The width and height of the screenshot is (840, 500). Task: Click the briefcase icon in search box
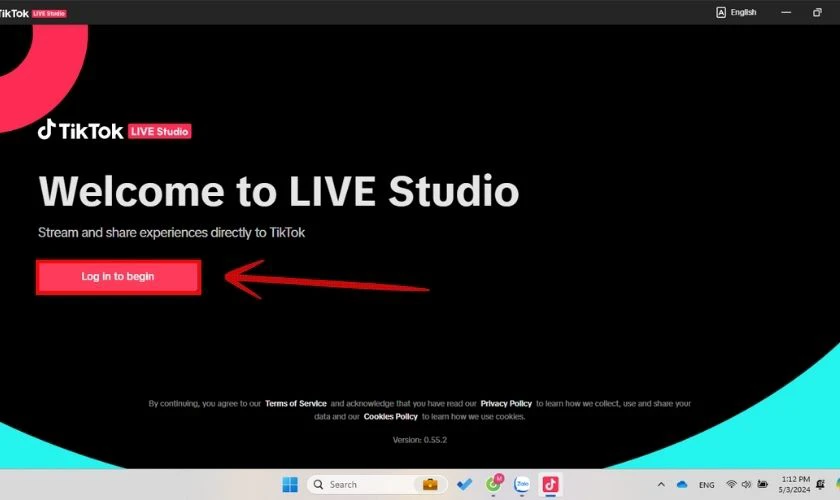click(430, 484)
